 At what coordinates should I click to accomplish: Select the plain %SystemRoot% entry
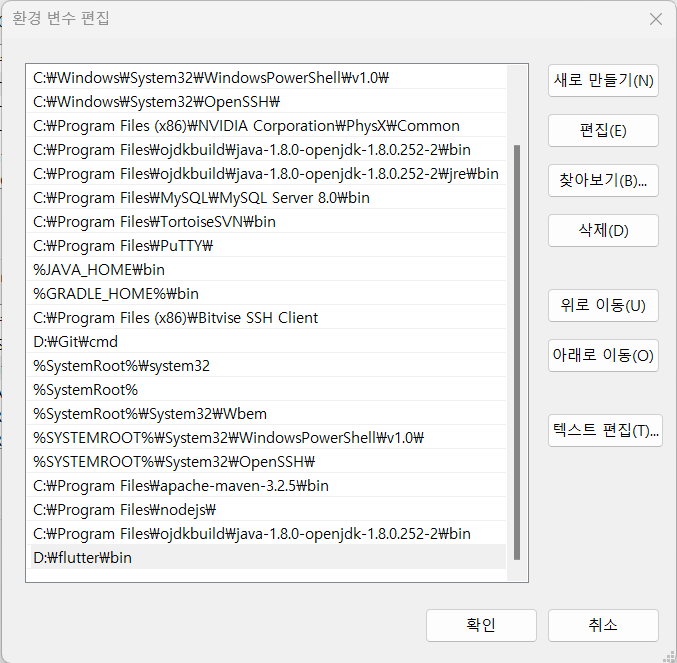(x=267, y=390)
